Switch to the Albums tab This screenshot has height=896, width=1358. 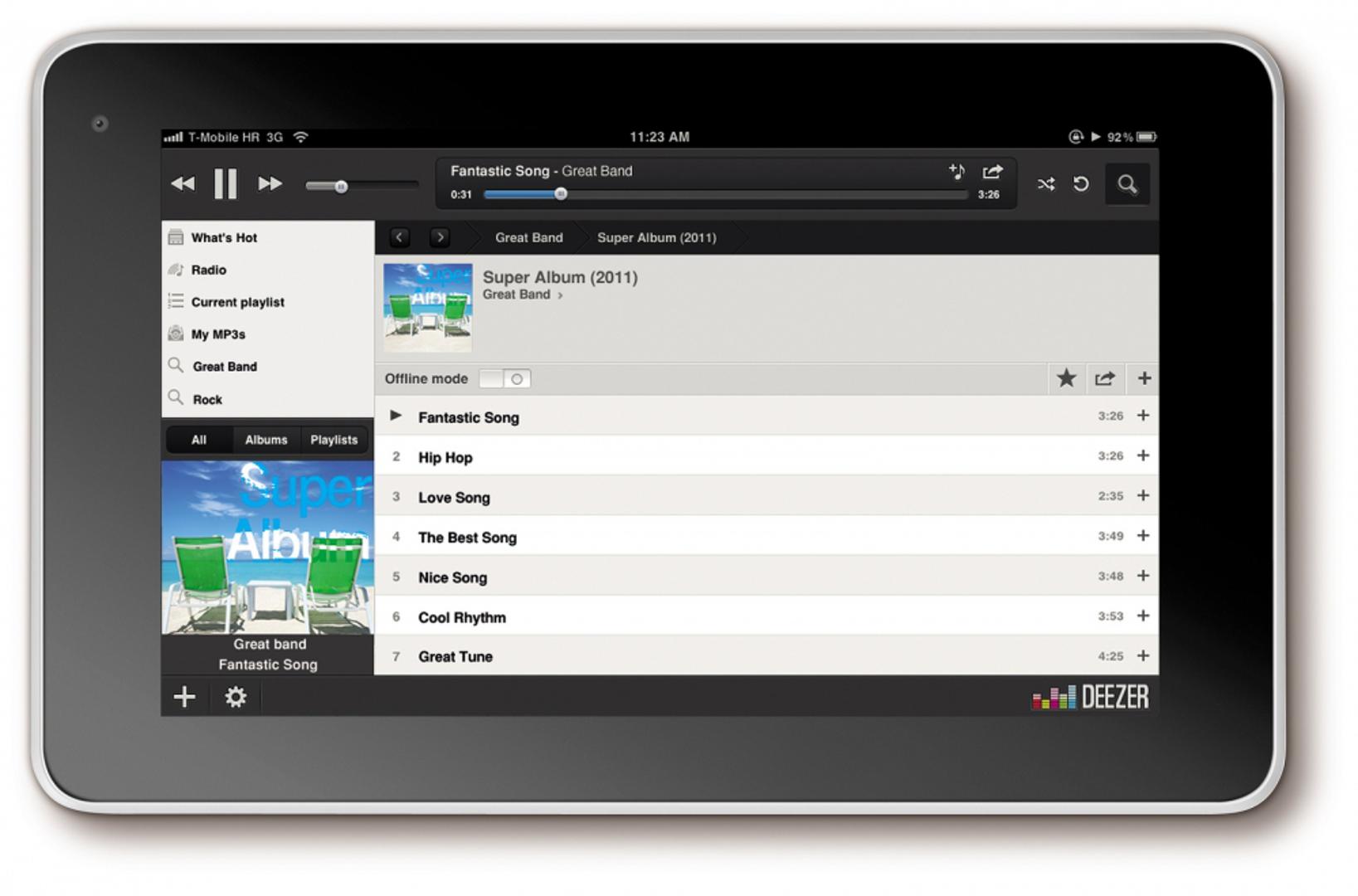[x=265, y=440]
